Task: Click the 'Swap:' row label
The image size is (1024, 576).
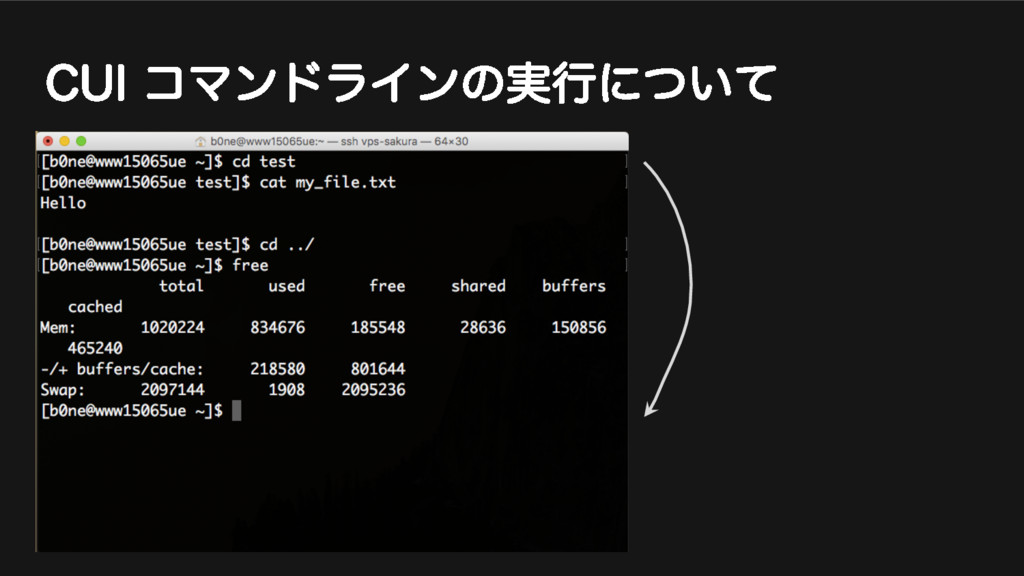Action: tap(63, 390)
